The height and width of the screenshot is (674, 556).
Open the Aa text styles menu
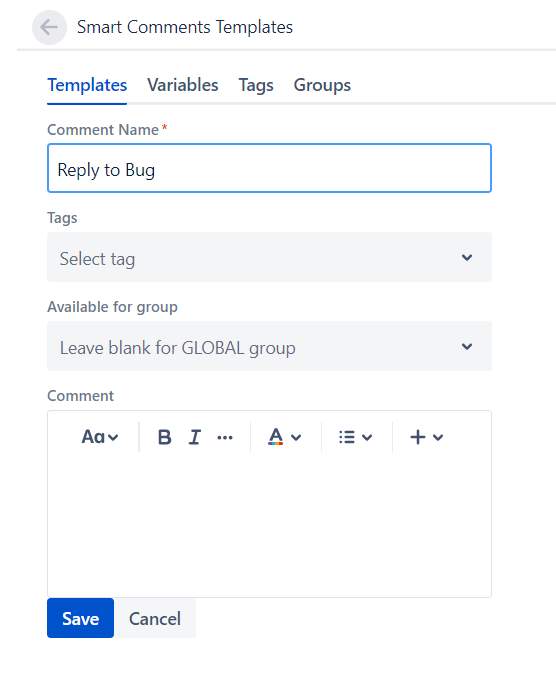click(x=100, y=437)
